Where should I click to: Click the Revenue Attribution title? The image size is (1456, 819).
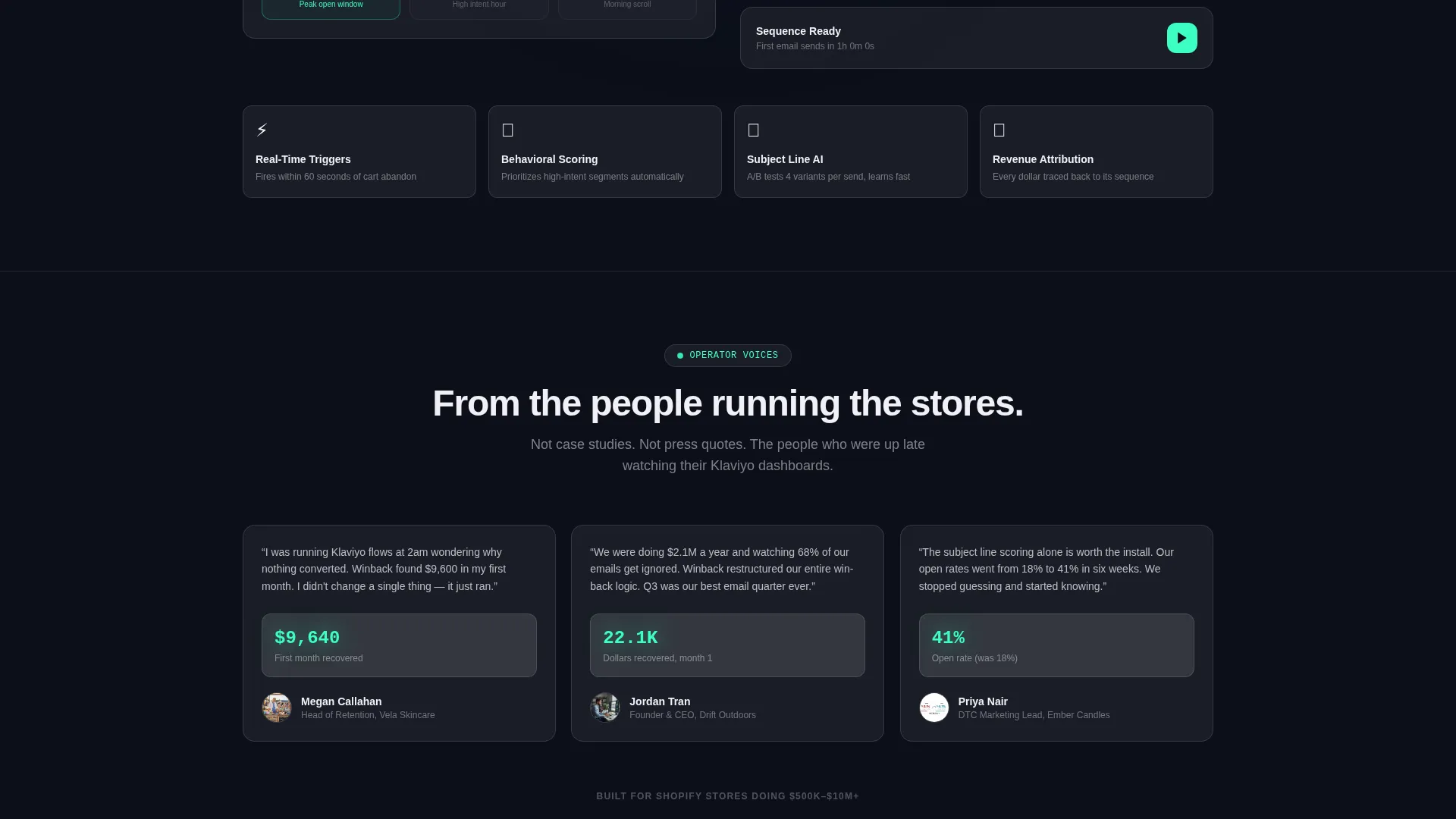pos(1043,159)
